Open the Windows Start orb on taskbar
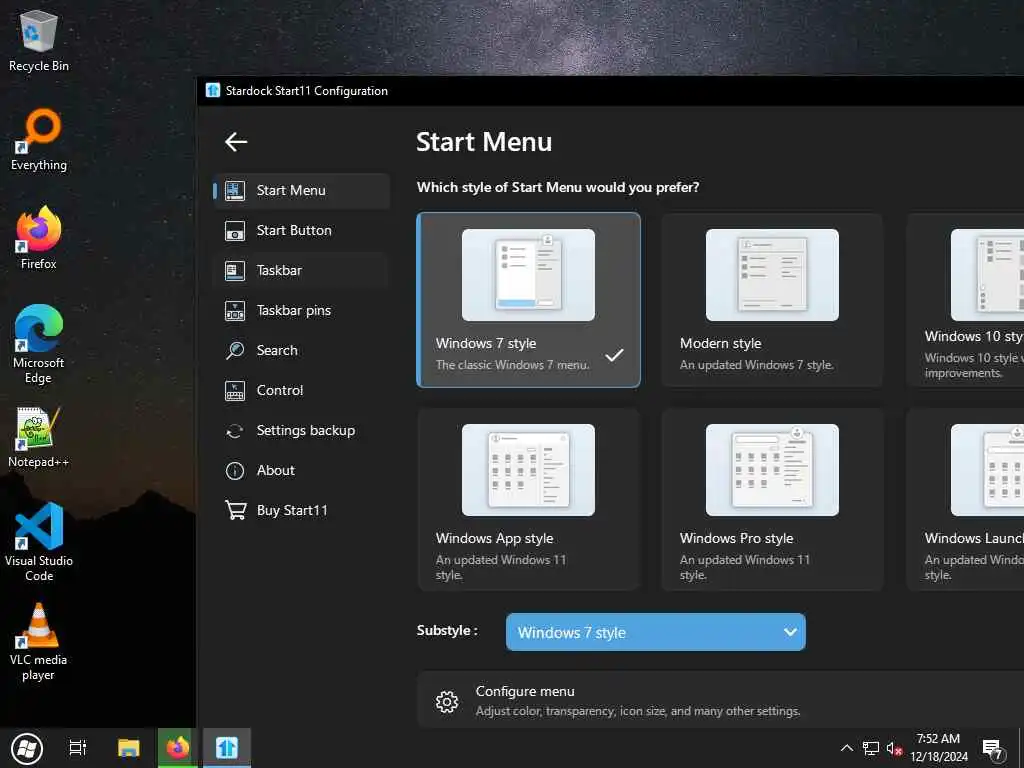The image size is (1024, 768). 26,748
